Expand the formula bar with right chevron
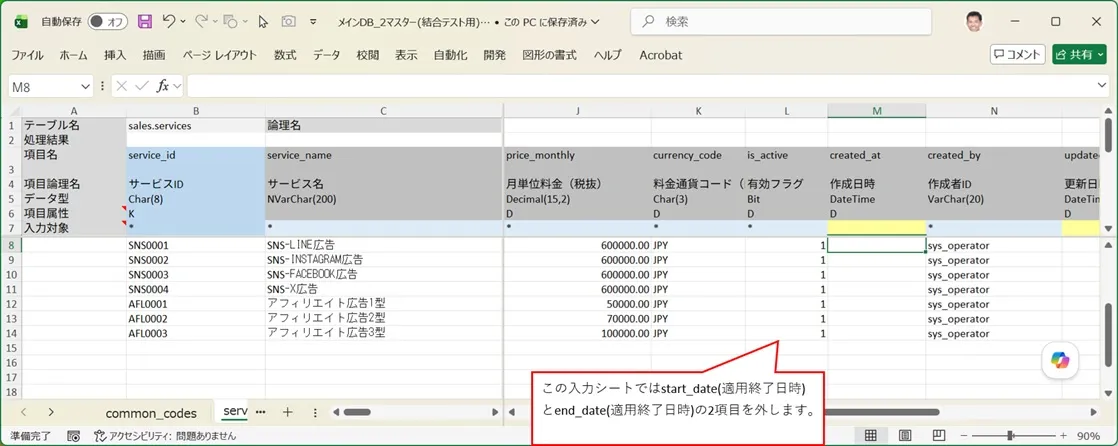Viewport: 1118px width, 446px height. (1102, 85)
